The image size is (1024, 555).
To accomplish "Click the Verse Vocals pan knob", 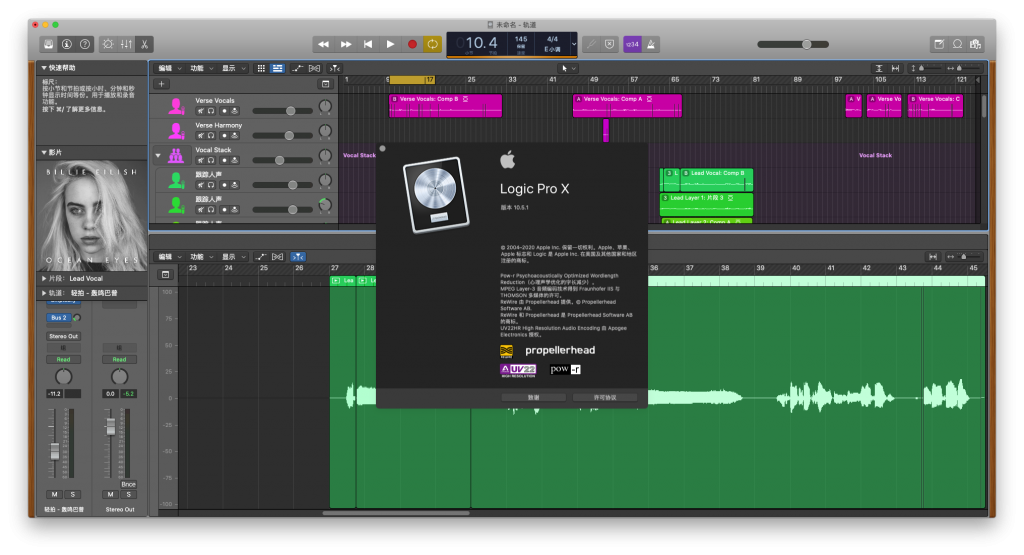I will [x=325, y=107].
